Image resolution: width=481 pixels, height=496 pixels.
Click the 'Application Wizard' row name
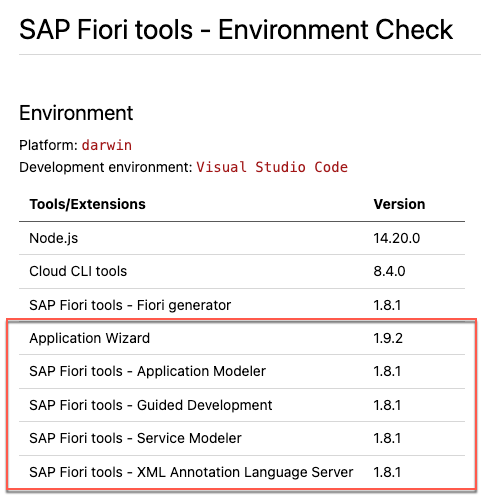pyautogui.click(x=89, y=338)
